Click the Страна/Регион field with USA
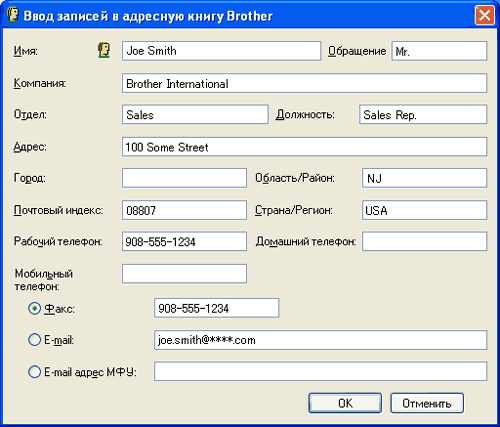Screen dimensions: 500x427 [x=425, y=210]
